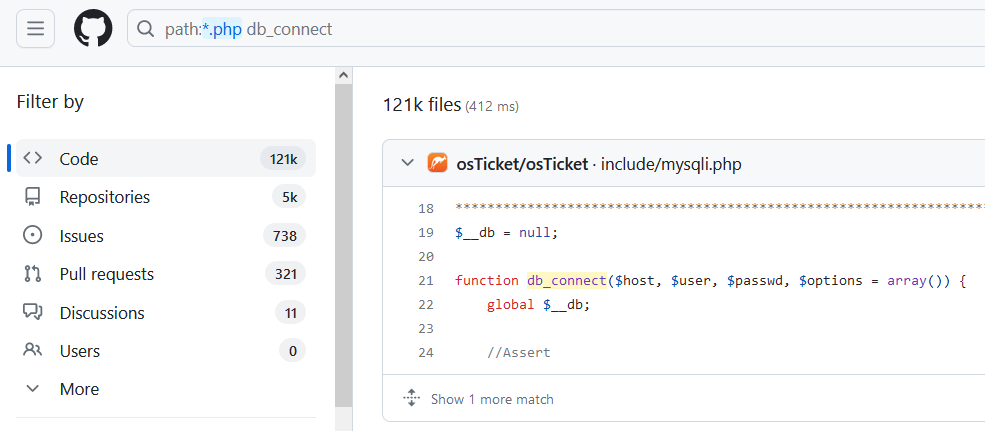Collapse the osTicket result card chevron
Screen dimensions: 985x431
[x=407, y=163]
